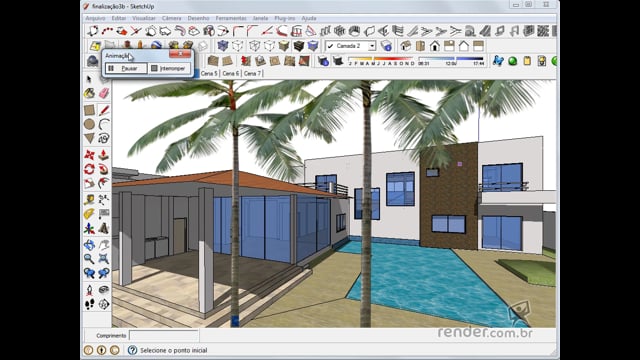Image resolution: width=640 pixels, height=360 pixels.
Task: Select the 3D Text tool
Action: click(x=104, y=228)
